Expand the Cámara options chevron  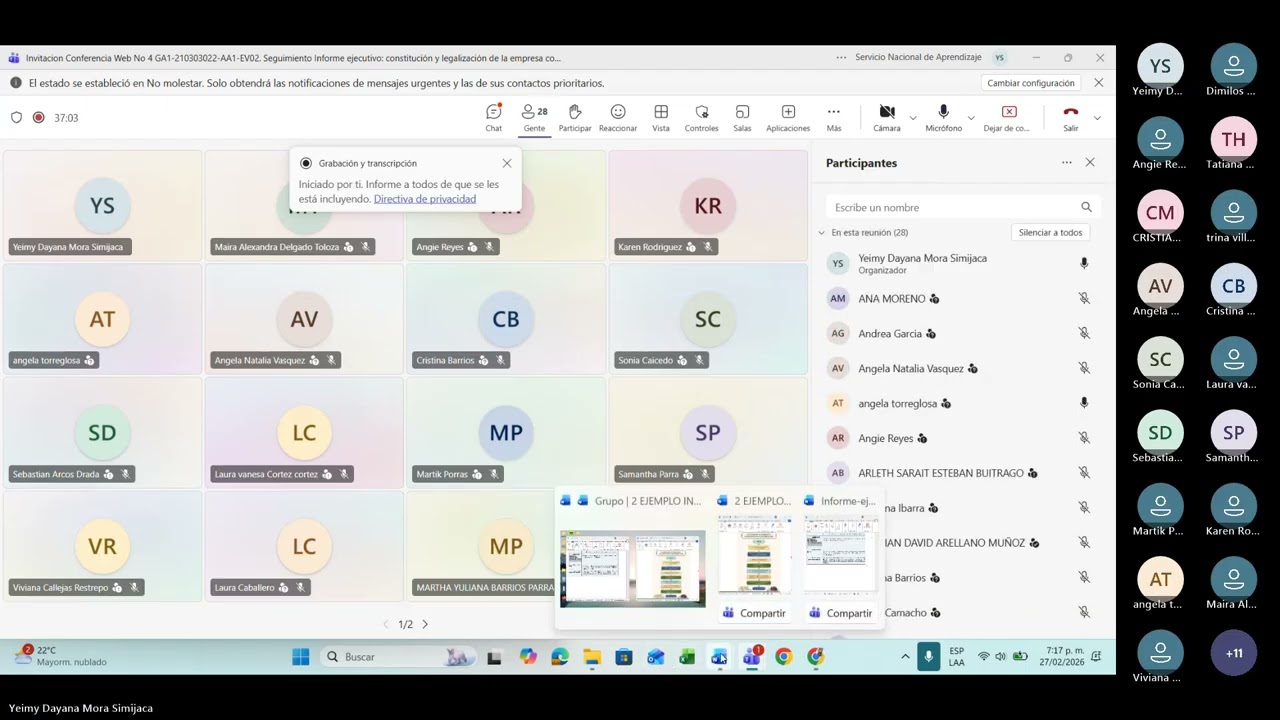pyautogui.click(x=913, y=118)
